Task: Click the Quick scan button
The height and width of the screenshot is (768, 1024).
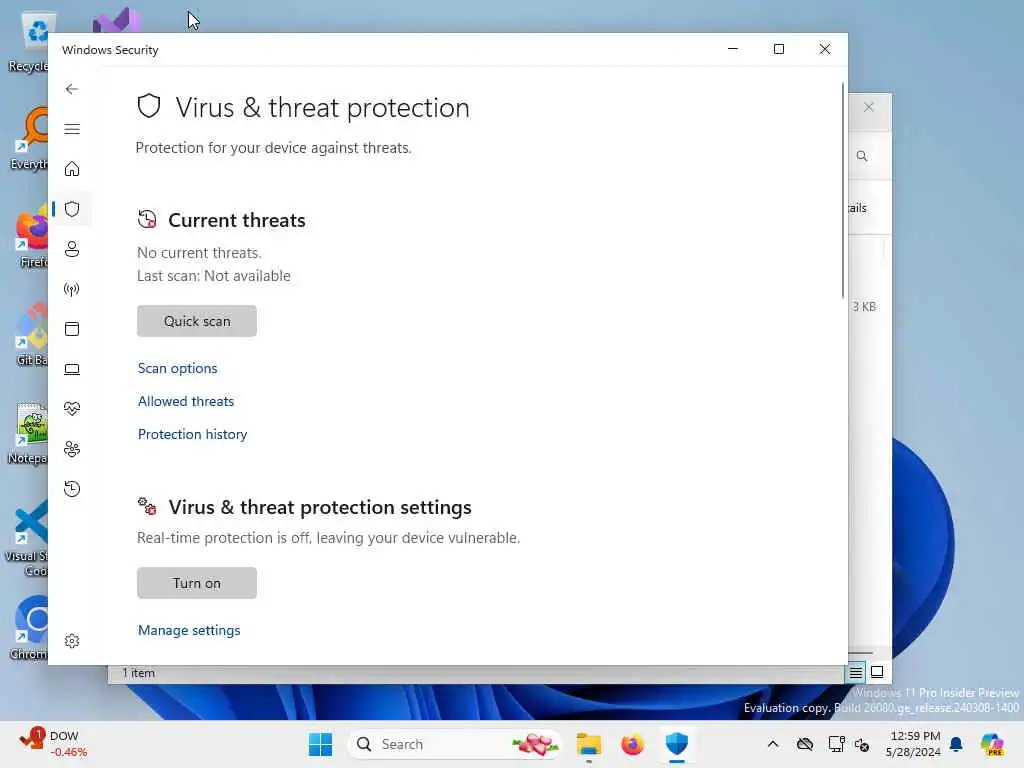Action: tap(197, 321)
